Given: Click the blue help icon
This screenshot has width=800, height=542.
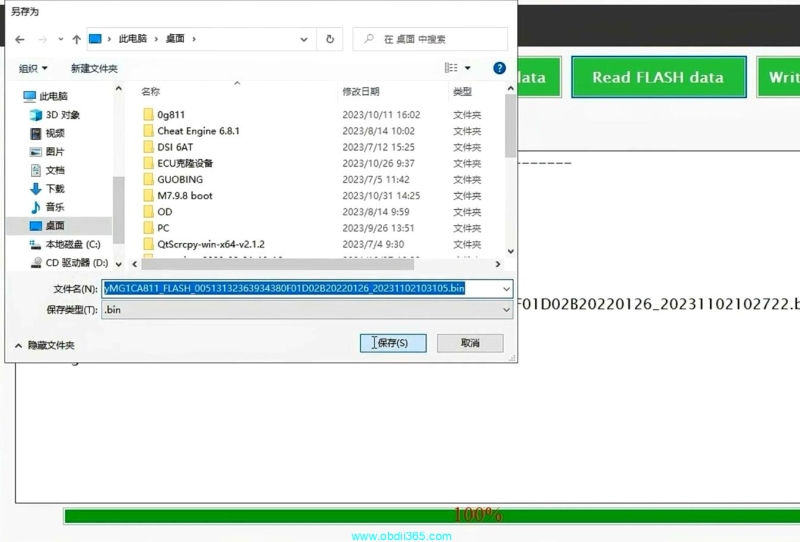Looking at the screenshot, I should [x=499, y=68].
